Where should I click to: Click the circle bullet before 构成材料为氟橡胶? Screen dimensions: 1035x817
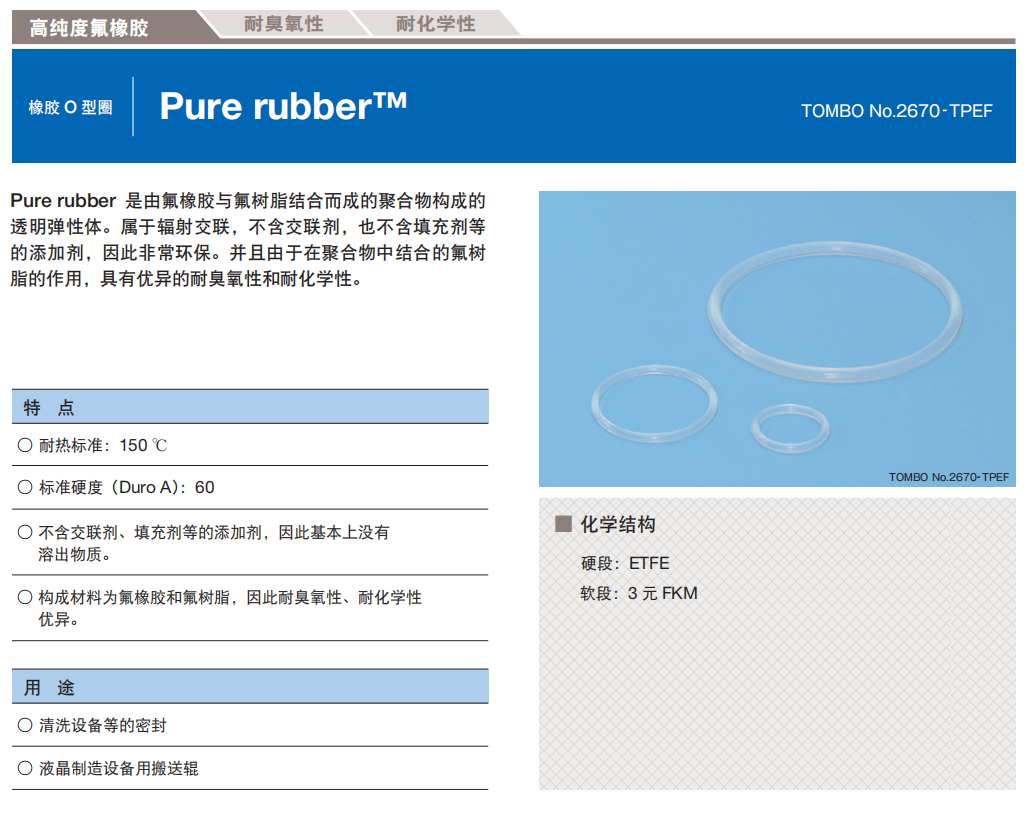(25, 597)
